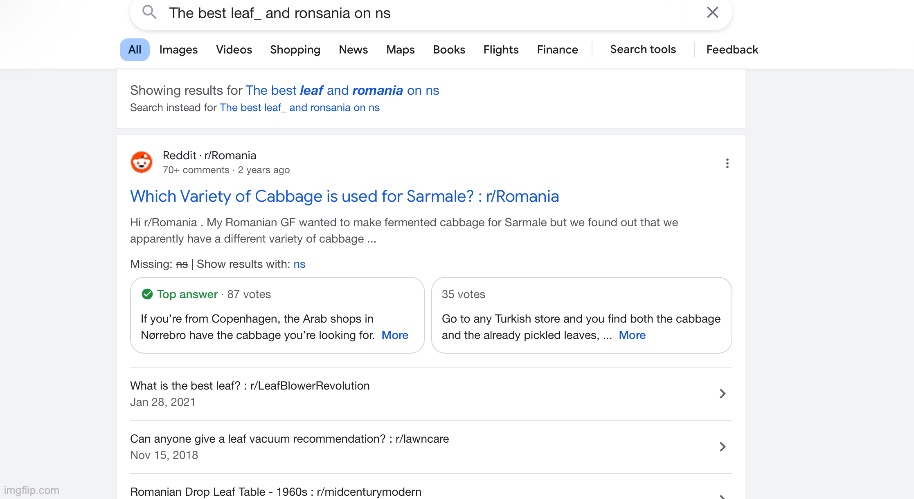Go to the News tab
Screen dimensions: 914x499
click(x=353, y=49)
